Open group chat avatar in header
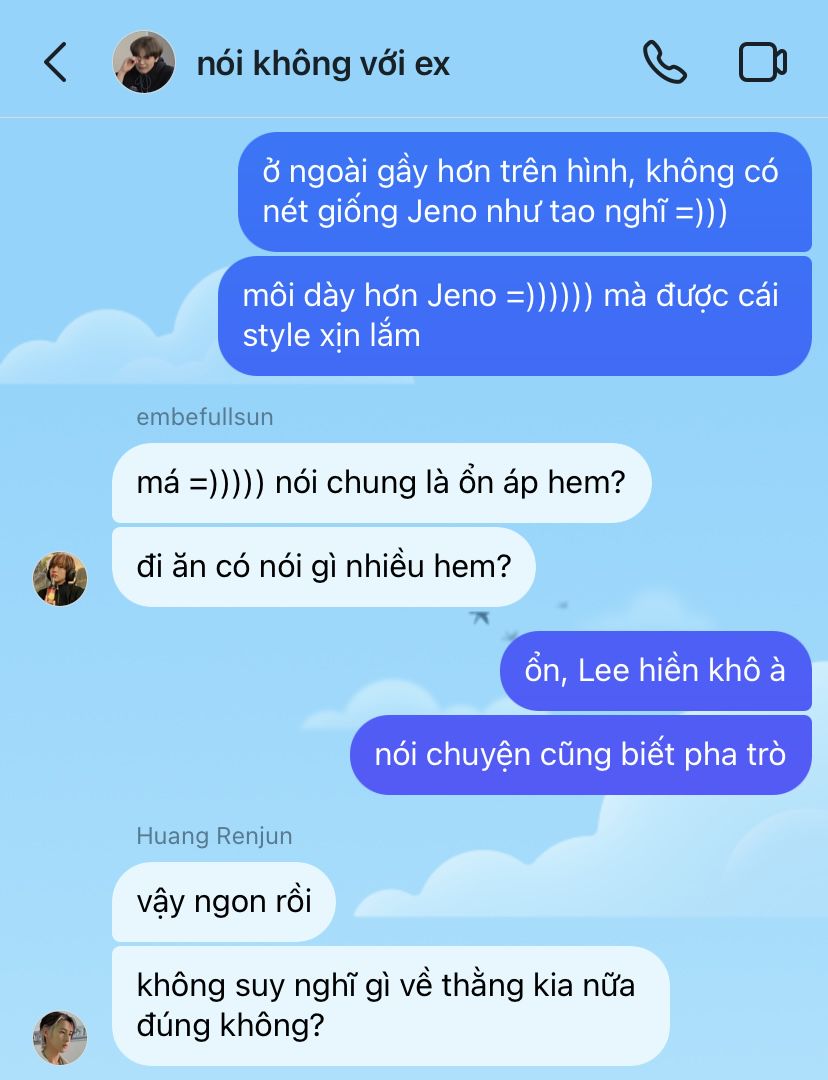Image resolution: width=828 pixels, height=1080 pixels. (x=143, y=62)
